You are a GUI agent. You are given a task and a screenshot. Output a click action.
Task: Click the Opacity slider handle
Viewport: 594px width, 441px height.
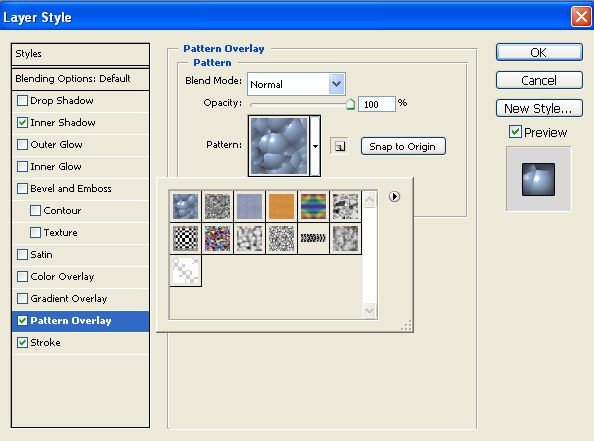350,104
